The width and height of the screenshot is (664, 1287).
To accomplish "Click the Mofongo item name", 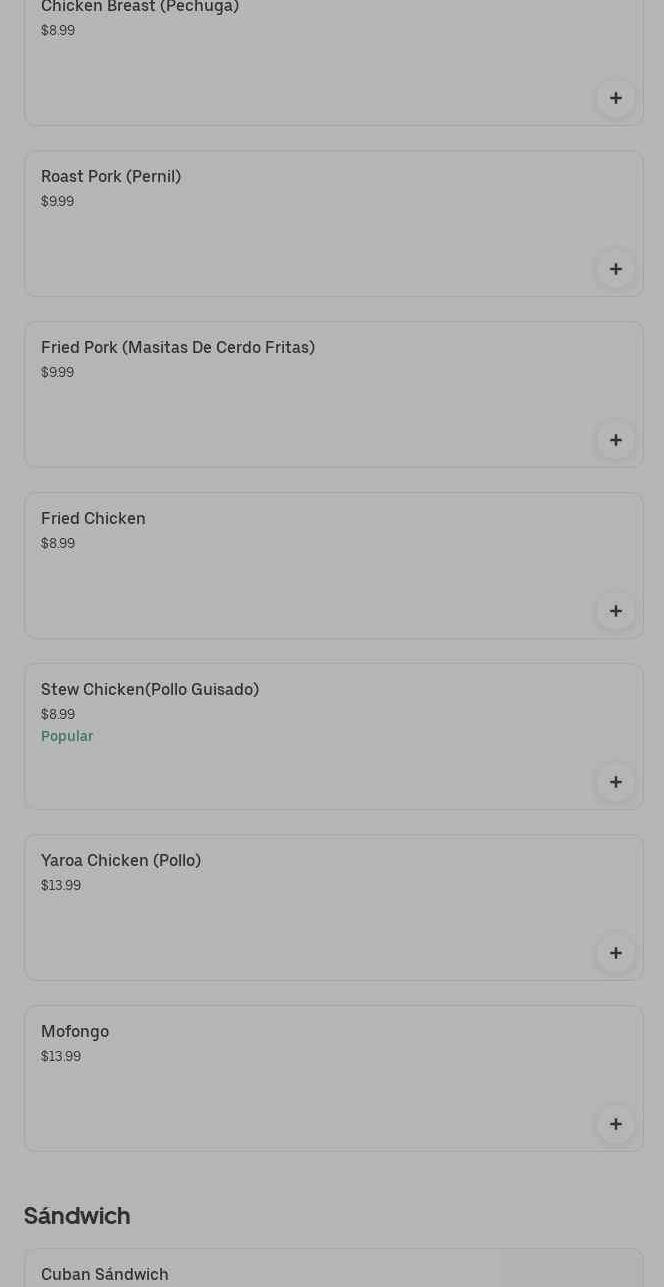I will 75,1032.
